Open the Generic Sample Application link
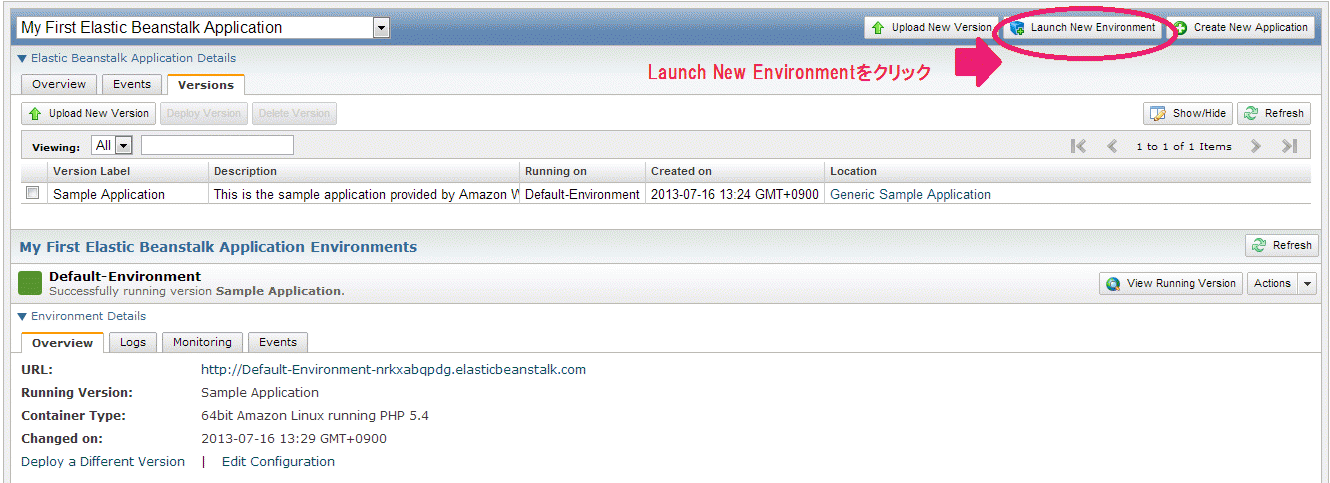Screen dimensions: 1330x483 point(911,195)
